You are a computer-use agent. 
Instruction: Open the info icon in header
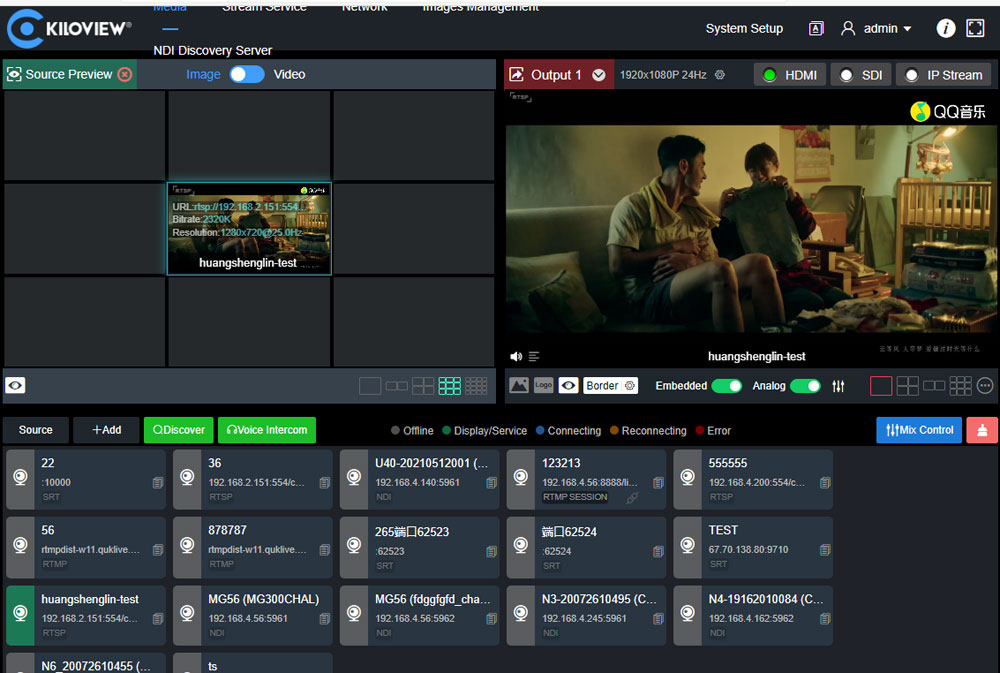(945, 29)
